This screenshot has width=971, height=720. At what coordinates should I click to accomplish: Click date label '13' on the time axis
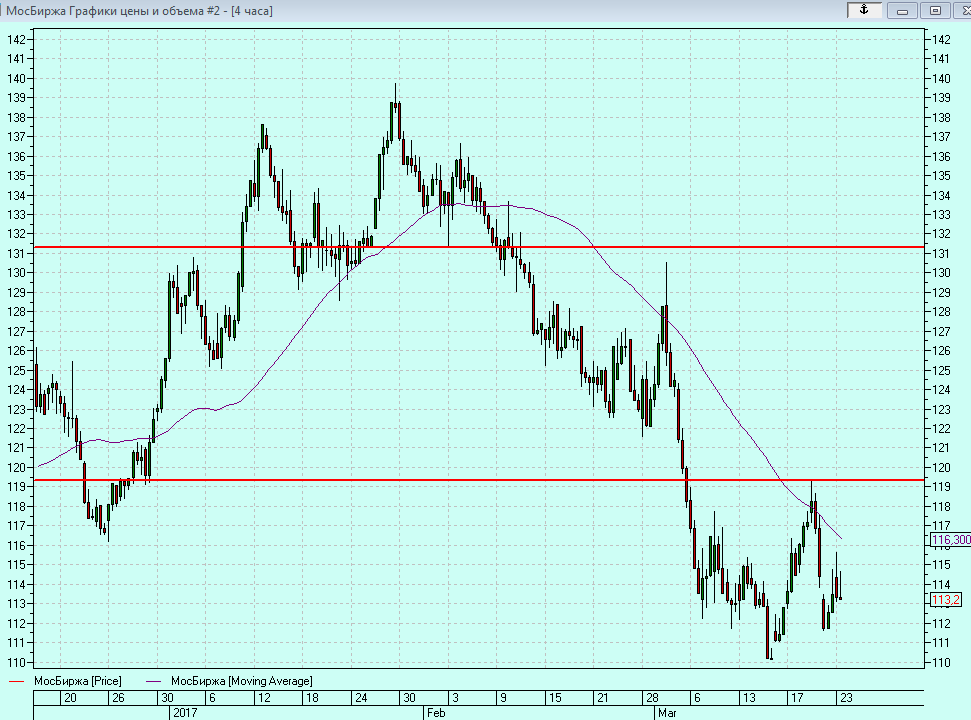[x=749, y=698]
